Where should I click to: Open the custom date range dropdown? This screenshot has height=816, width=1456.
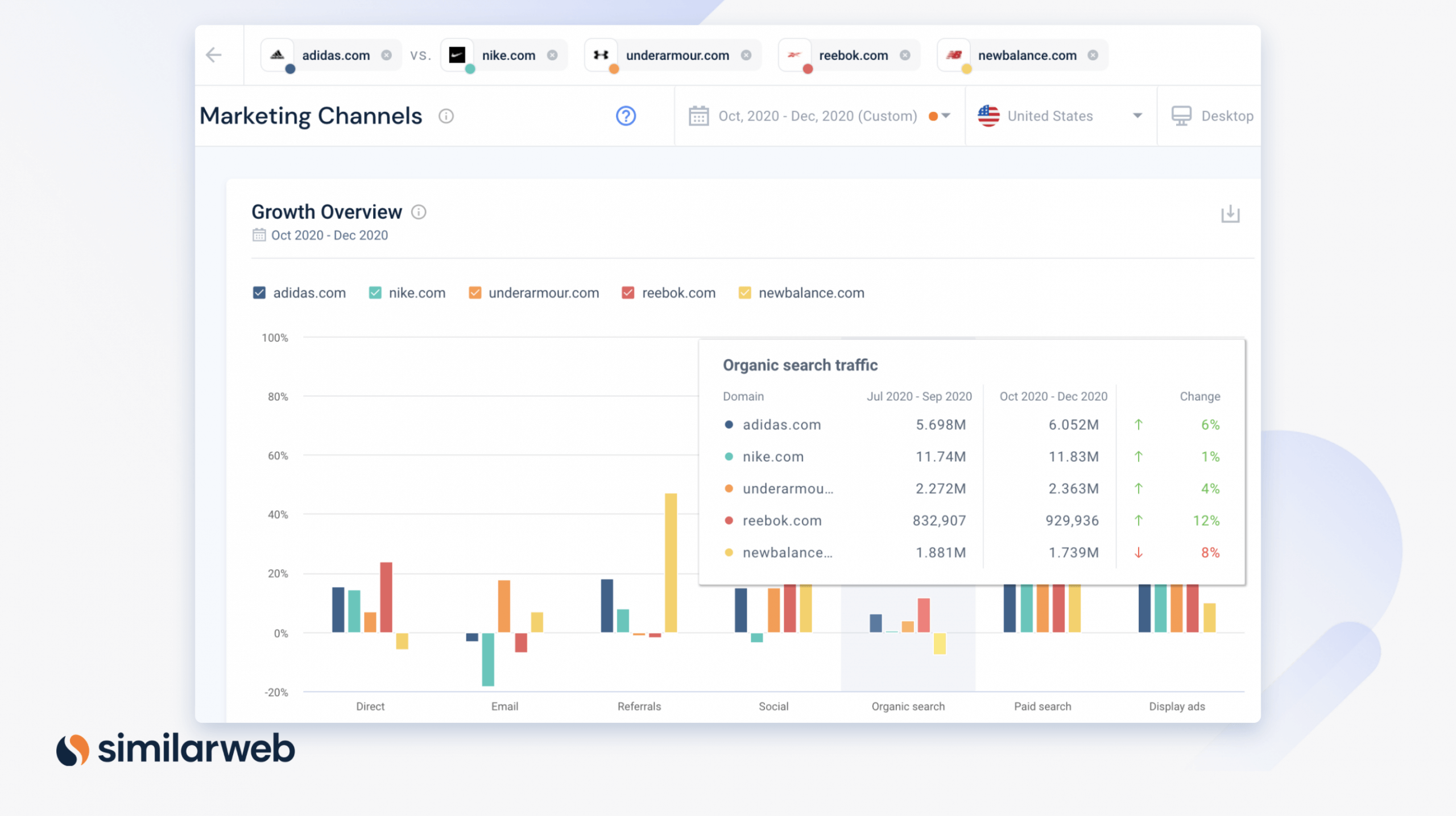click(945, 115)
